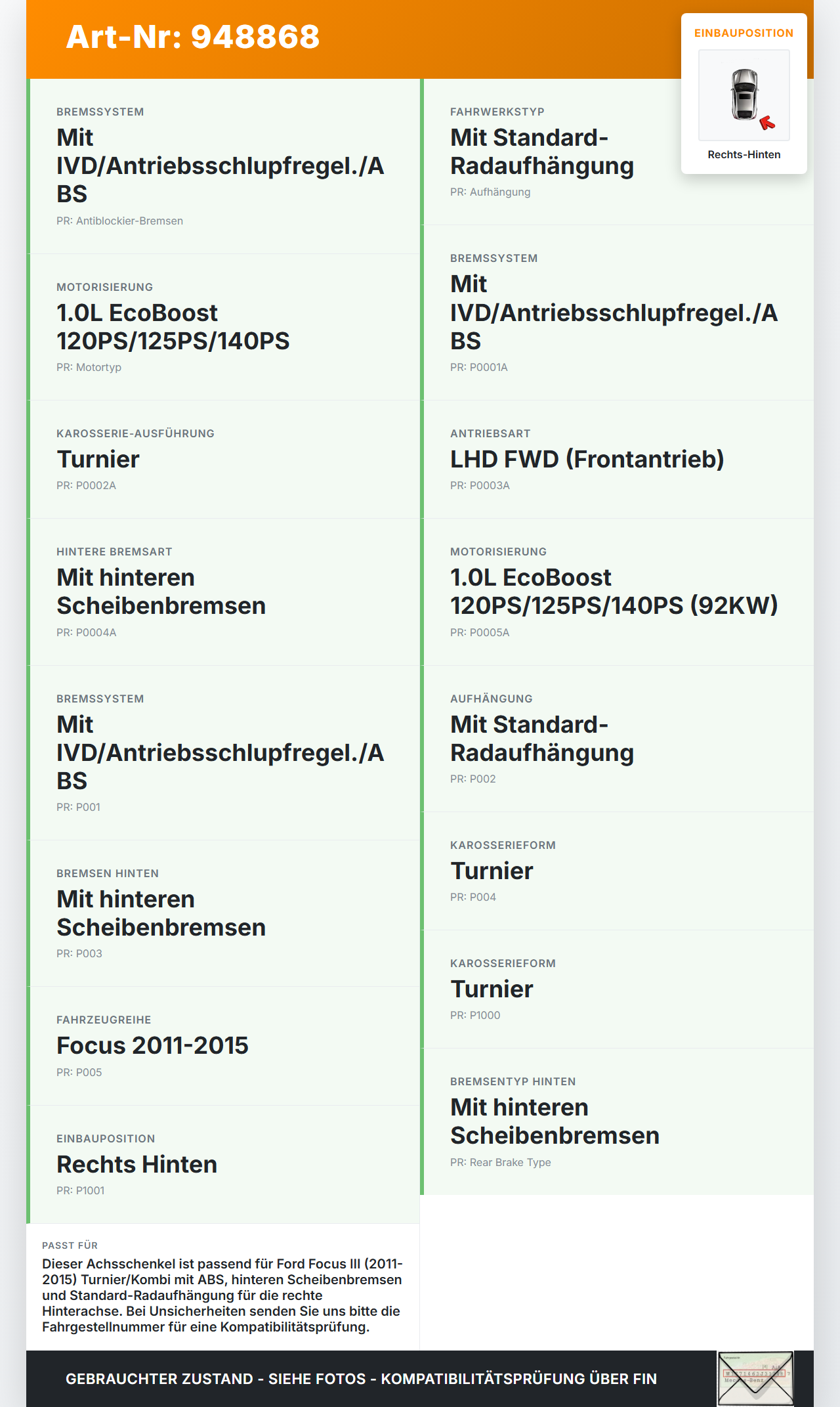Open the VIN document thumbnail at bottom right
This screenshot has height=1407, width=840.
(x=755, y=1378)
